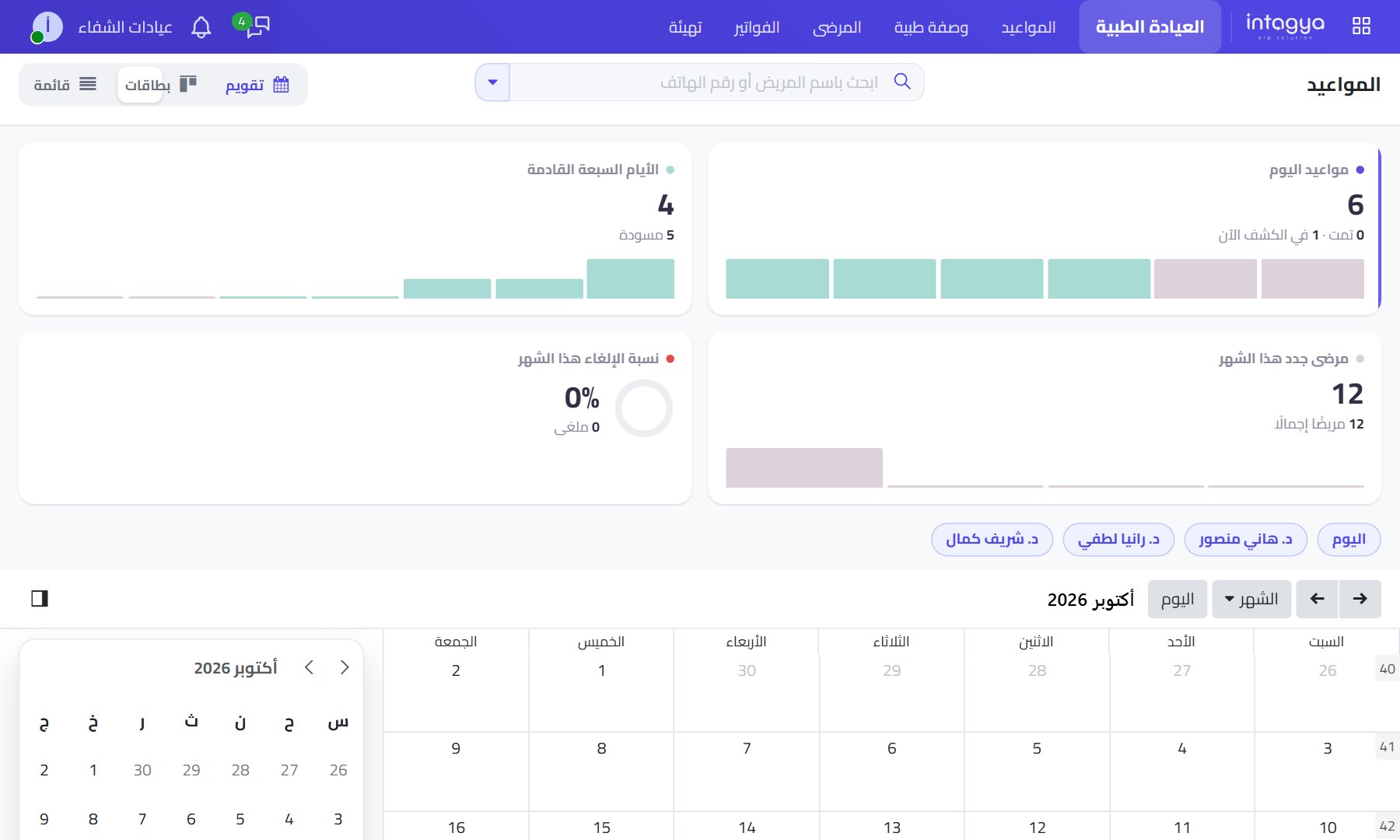
Task: Switch to بطاقات kanban view
Action: point(161,85)
